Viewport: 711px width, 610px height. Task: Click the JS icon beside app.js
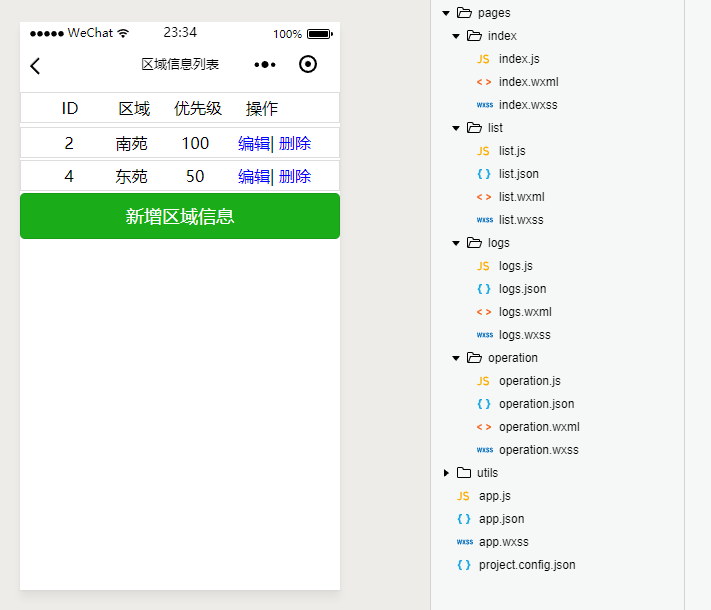tap(463, 496)
